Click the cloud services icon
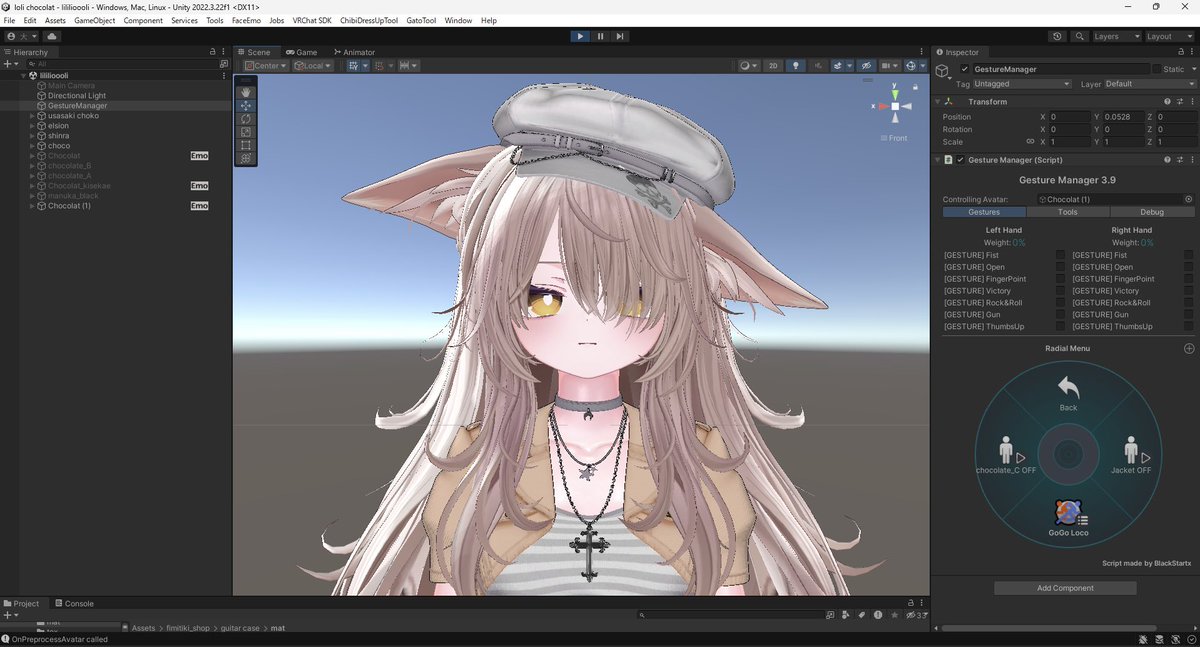1200x647 pixels. point(52,36)
